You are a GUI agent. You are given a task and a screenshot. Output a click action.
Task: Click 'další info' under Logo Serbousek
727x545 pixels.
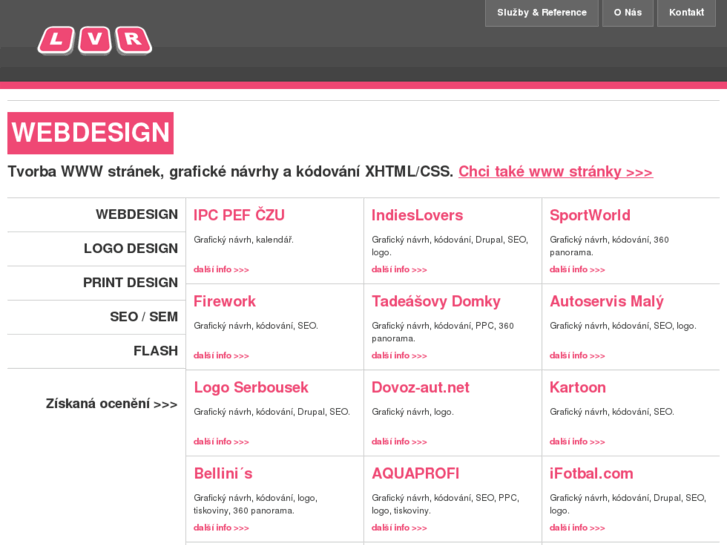coord(221,442)
